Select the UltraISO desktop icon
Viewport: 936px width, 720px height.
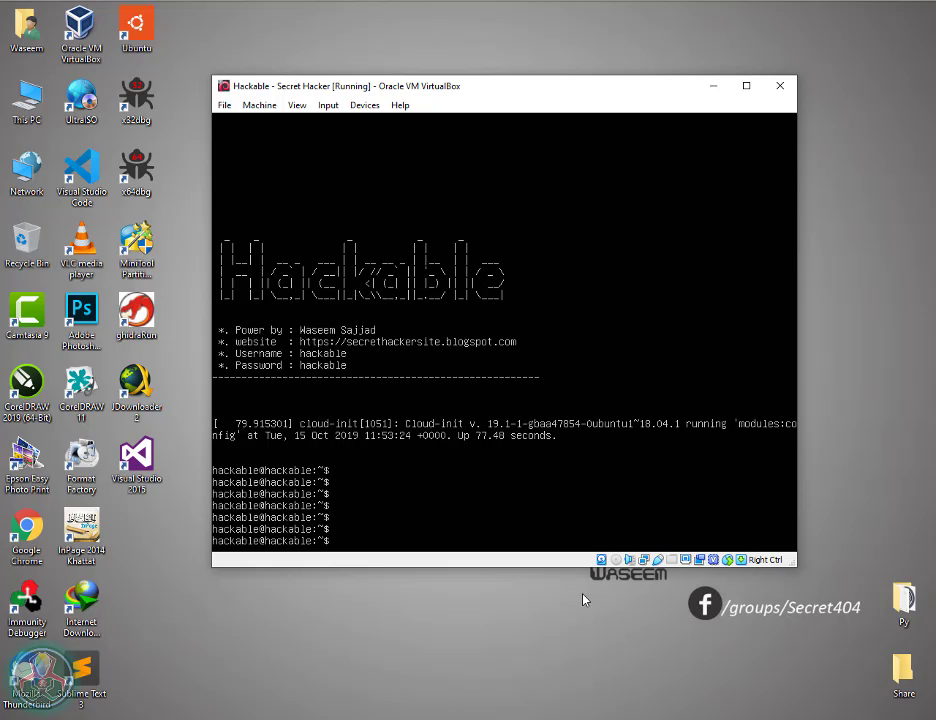coord(81,101)
